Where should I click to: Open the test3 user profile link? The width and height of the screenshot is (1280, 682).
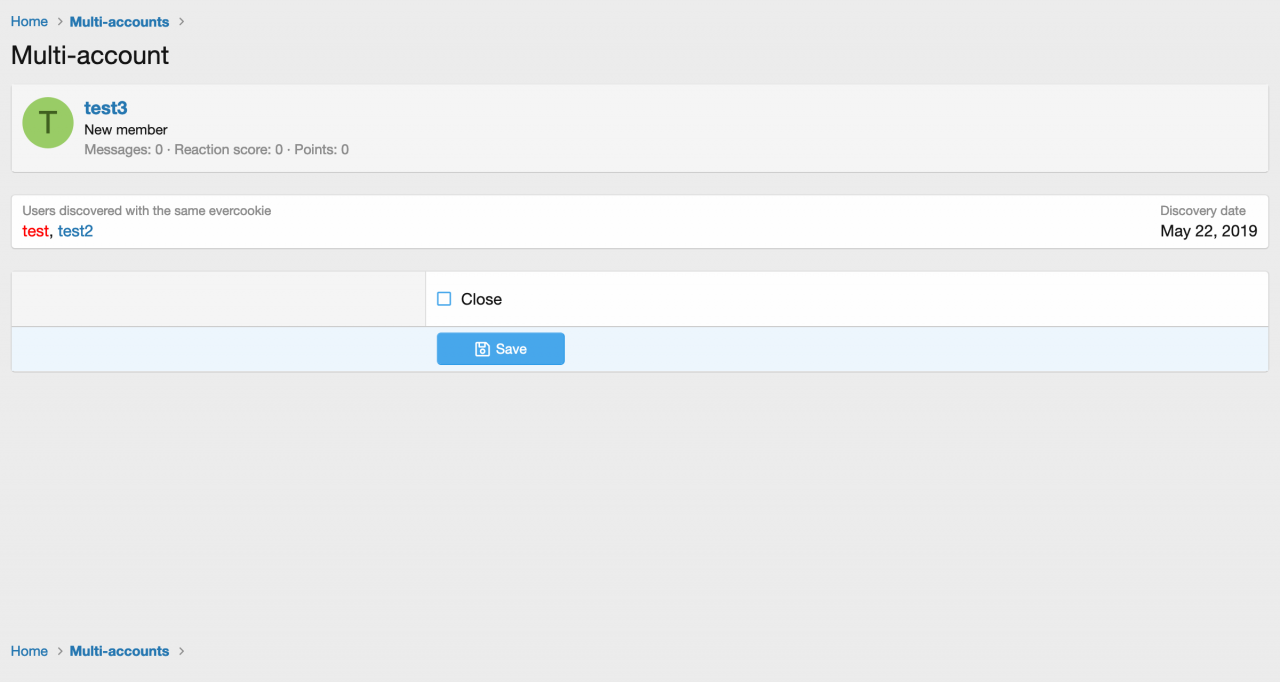tap(105, 108)
